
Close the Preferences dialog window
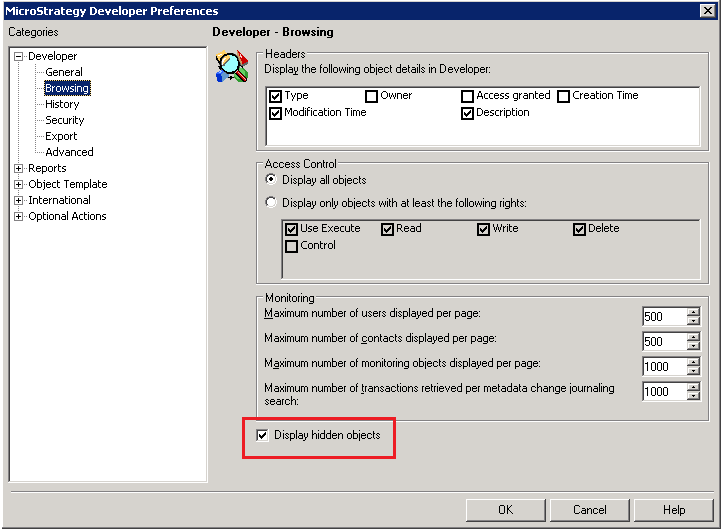click(x=708, y=11)
